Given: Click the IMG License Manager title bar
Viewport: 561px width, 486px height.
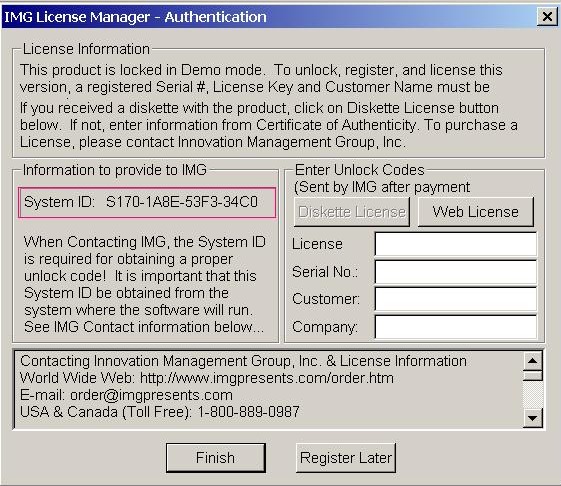Looking at the screenshot, I should point(268,16).
